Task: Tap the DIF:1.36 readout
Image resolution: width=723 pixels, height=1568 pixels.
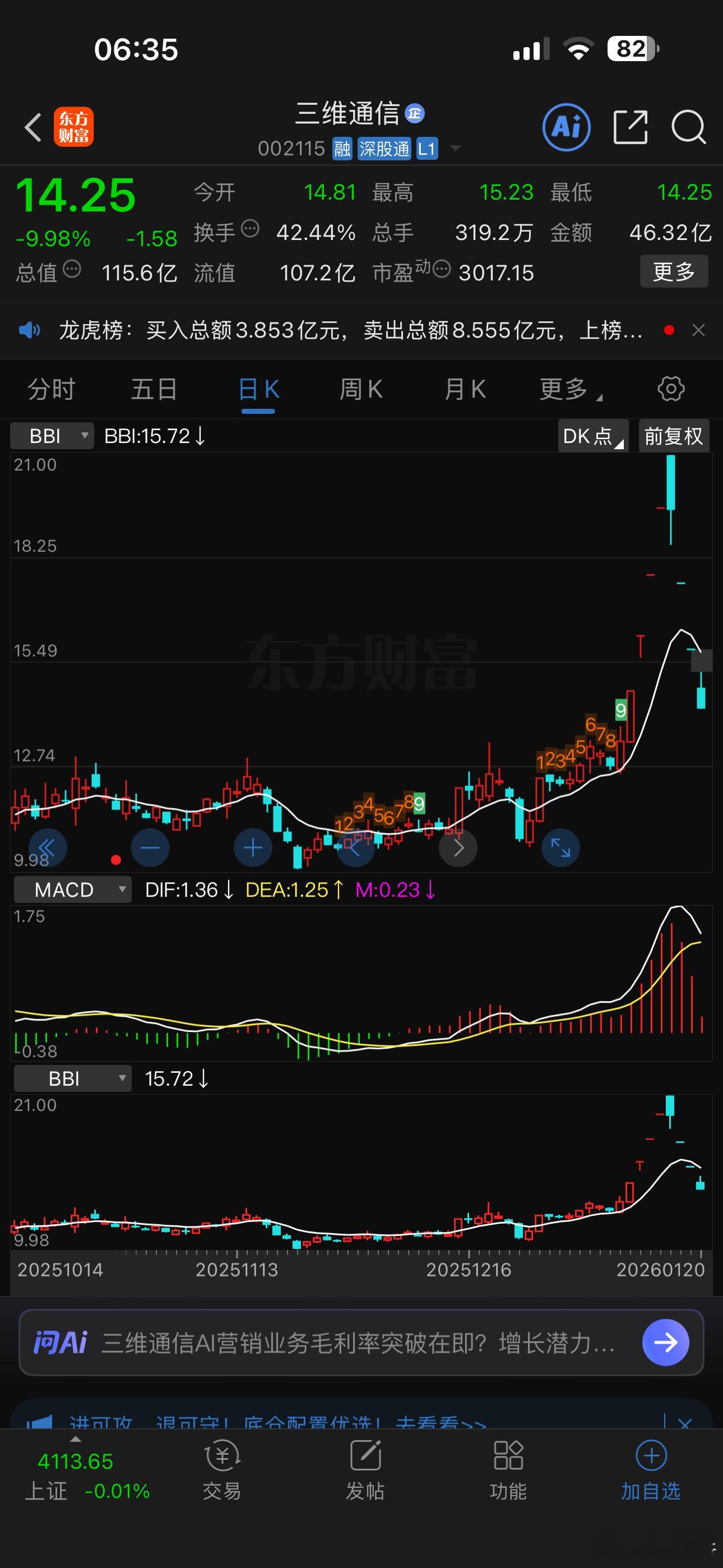Action: [x=189, y=890]
